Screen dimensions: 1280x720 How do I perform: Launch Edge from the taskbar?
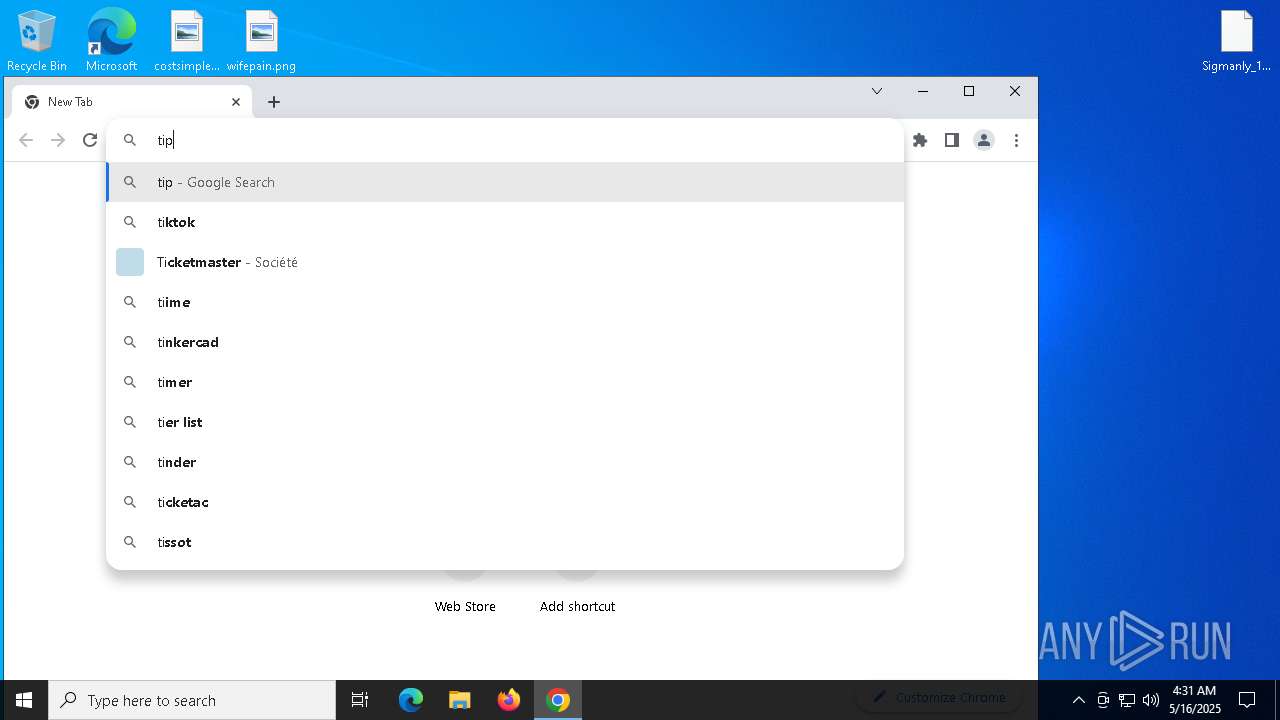pyautogui.click(x=411, y=700)
